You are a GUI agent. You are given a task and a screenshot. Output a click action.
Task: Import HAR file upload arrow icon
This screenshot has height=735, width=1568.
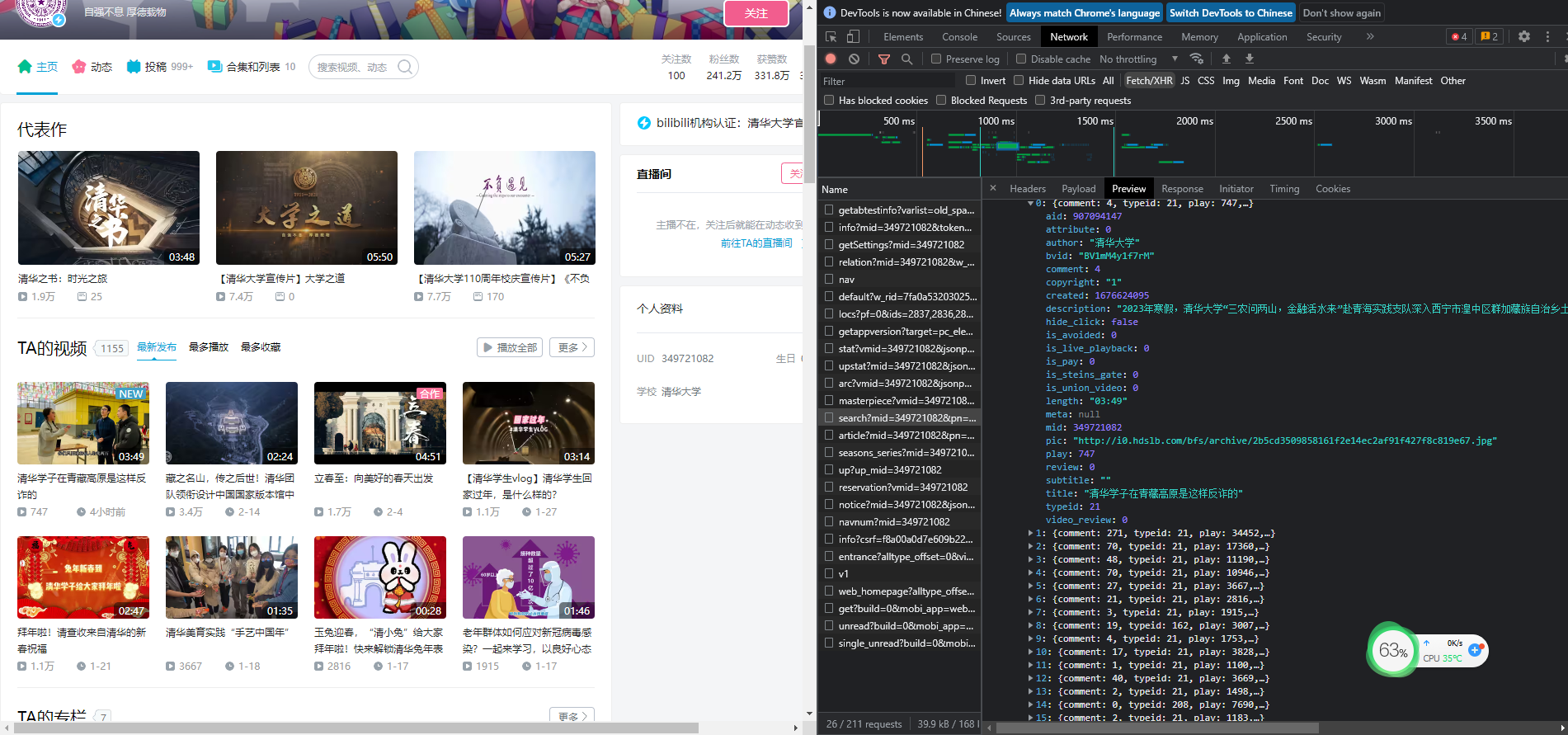[x=1227, y=59]
